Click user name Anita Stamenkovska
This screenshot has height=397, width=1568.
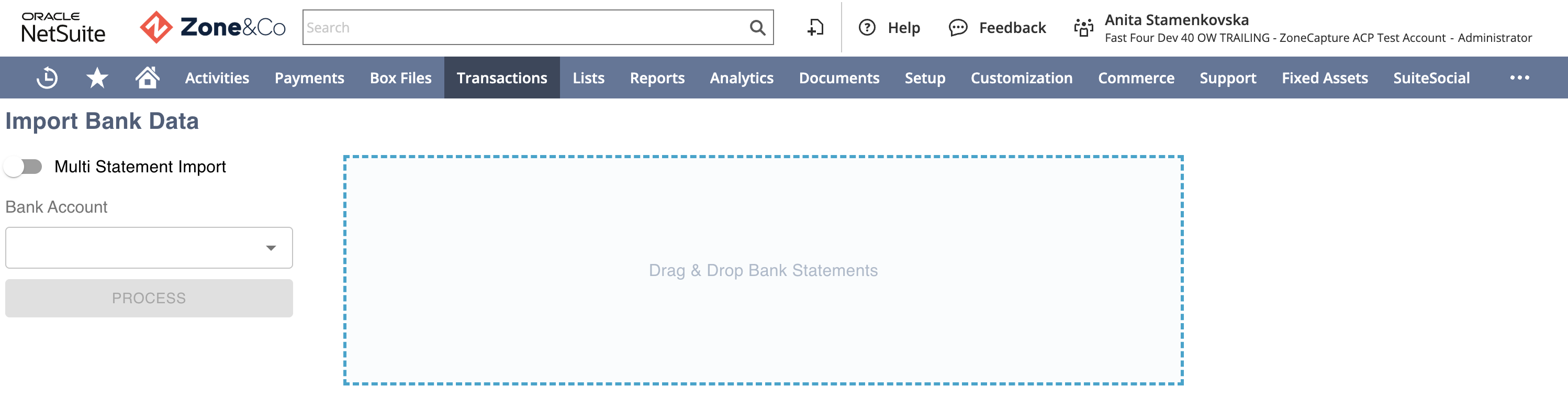coord(1176,19)
